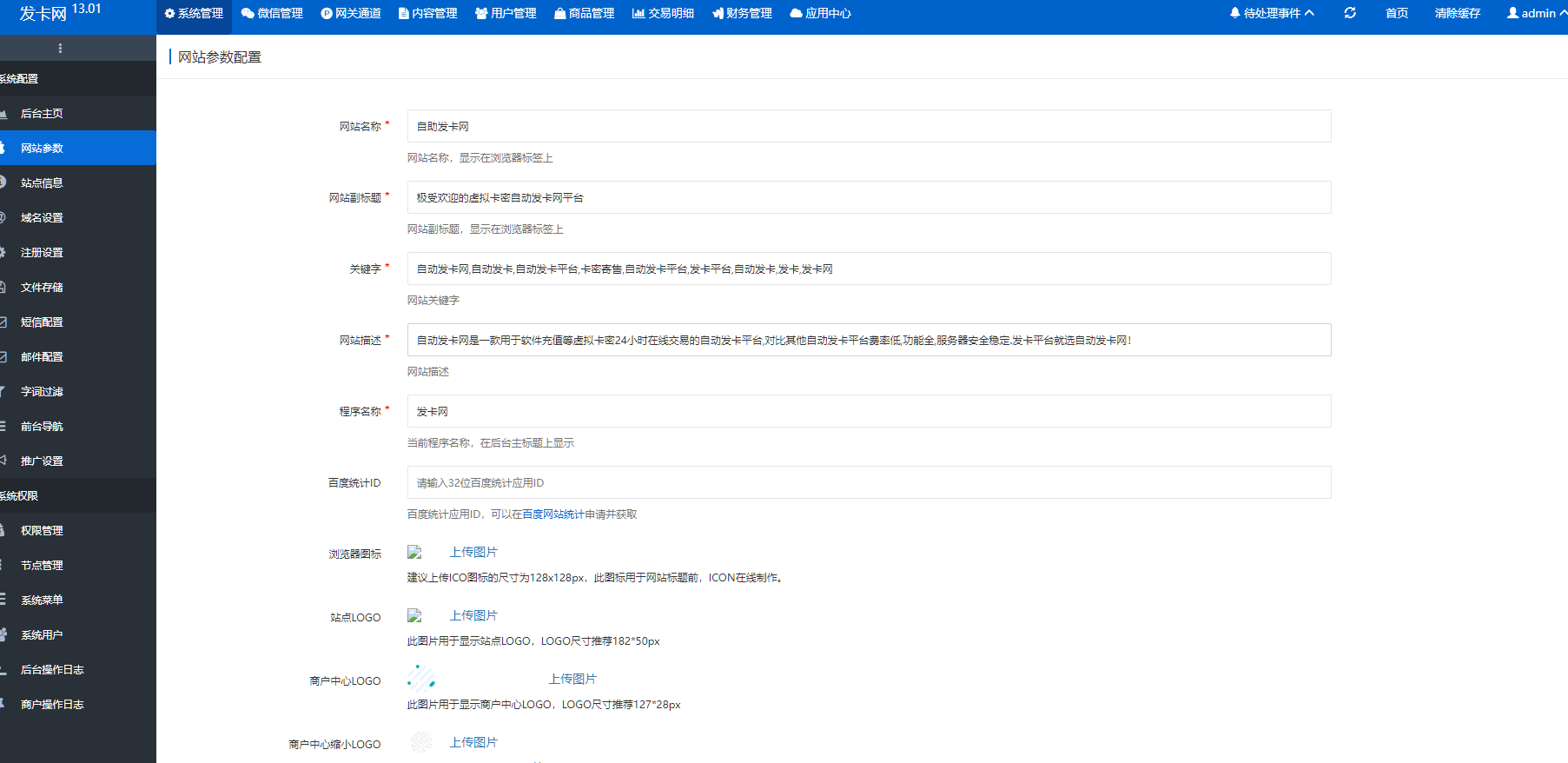Click the 站点LOGO image preview icon
1568x763 pixels.
click(415, 616)
